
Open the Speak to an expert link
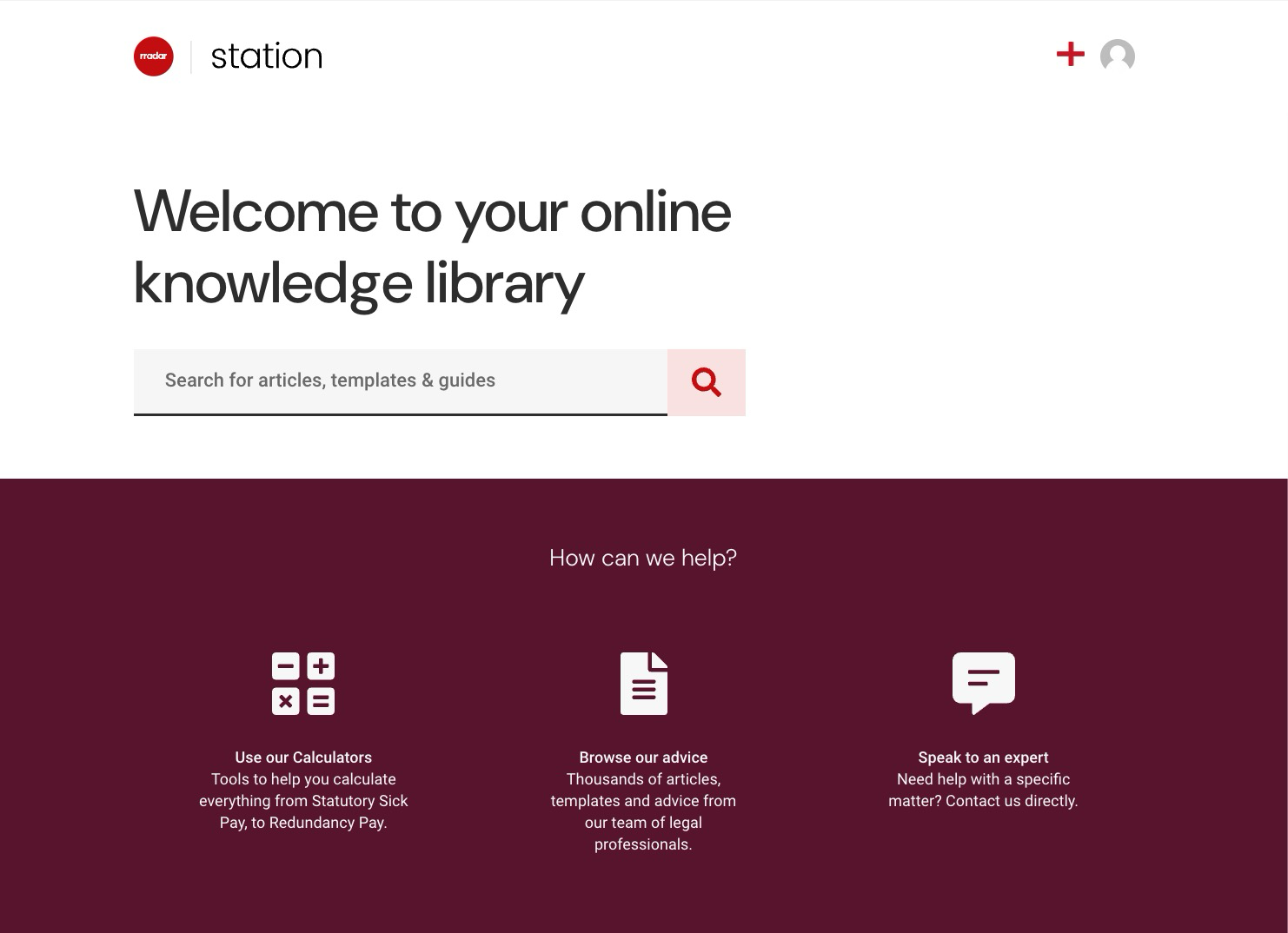pos(983,758)
